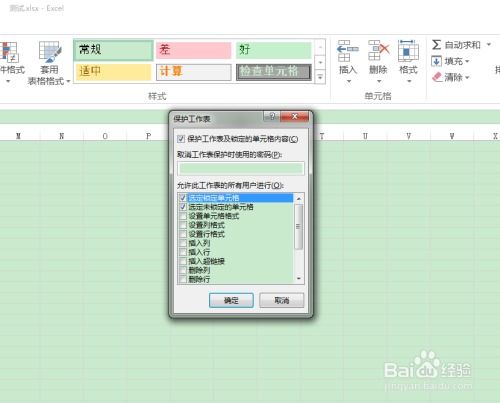Click permissions list scroll up arrow
Image resolution: width=500 pixels, height=403 pixels.
pyautogui.click(x=299, y=199)
